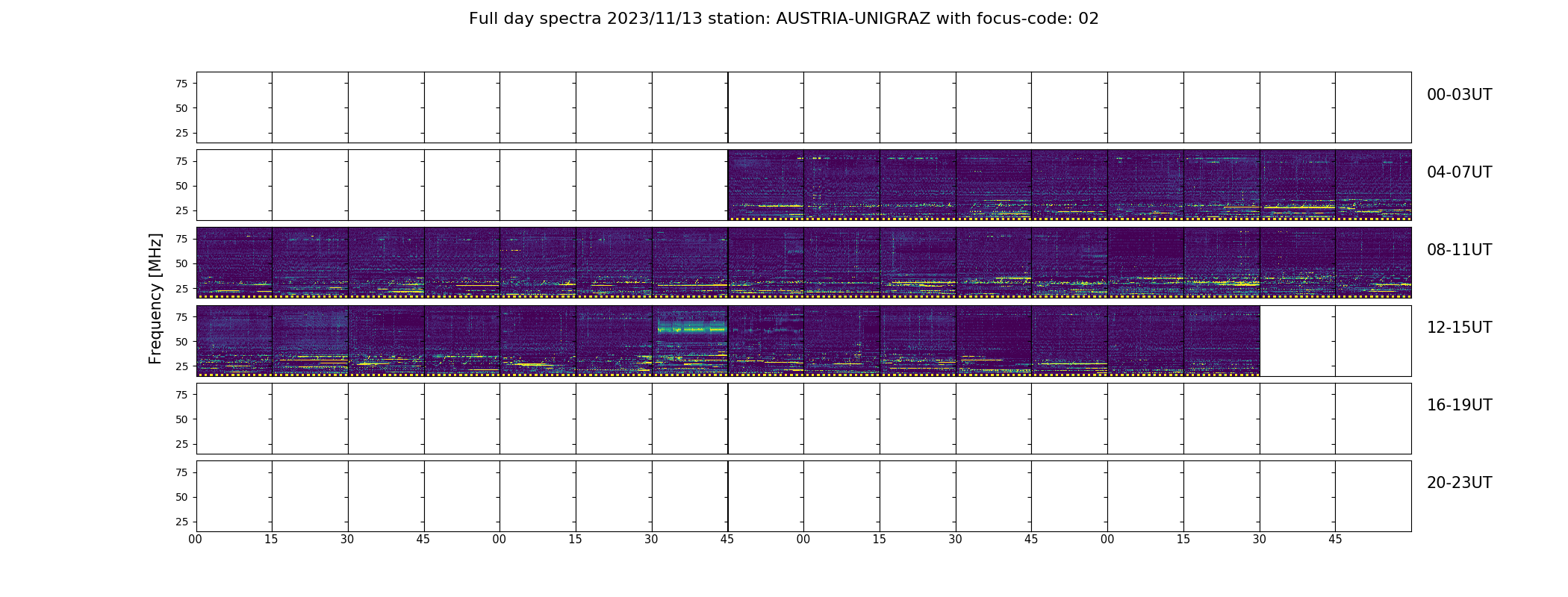Click the 20-23UT row label
This screenshot has height=597, width=1568.
1459,483
